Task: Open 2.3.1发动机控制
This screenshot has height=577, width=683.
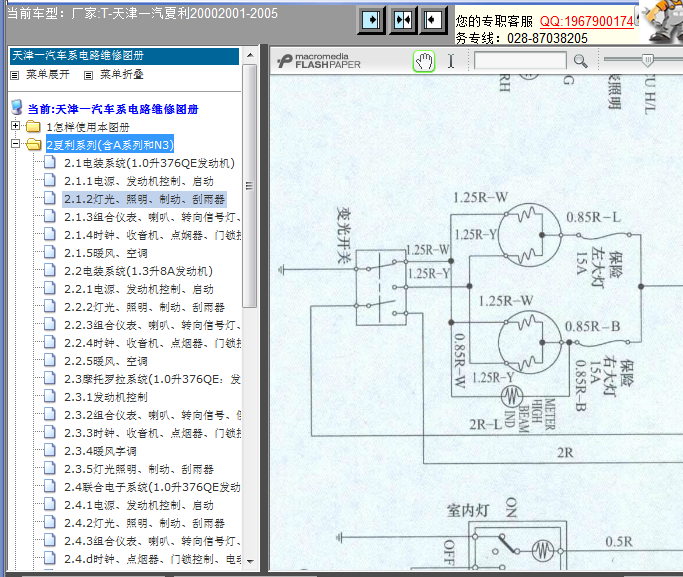Action: coord(106,397)
